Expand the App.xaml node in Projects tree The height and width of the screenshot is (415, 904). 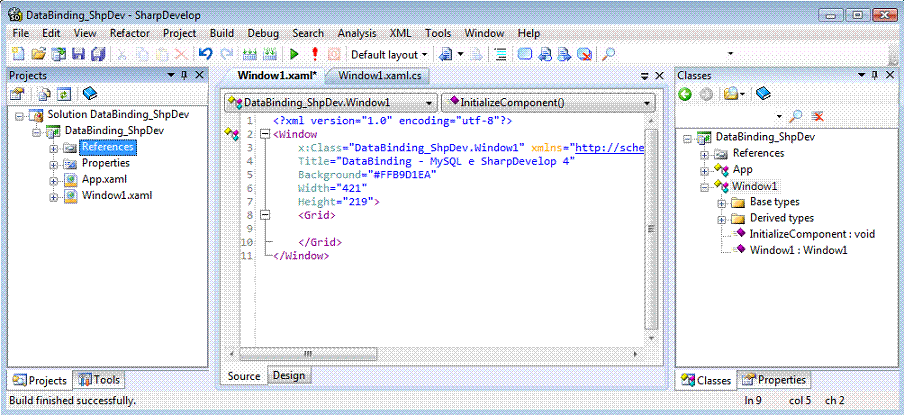[55, 180]
